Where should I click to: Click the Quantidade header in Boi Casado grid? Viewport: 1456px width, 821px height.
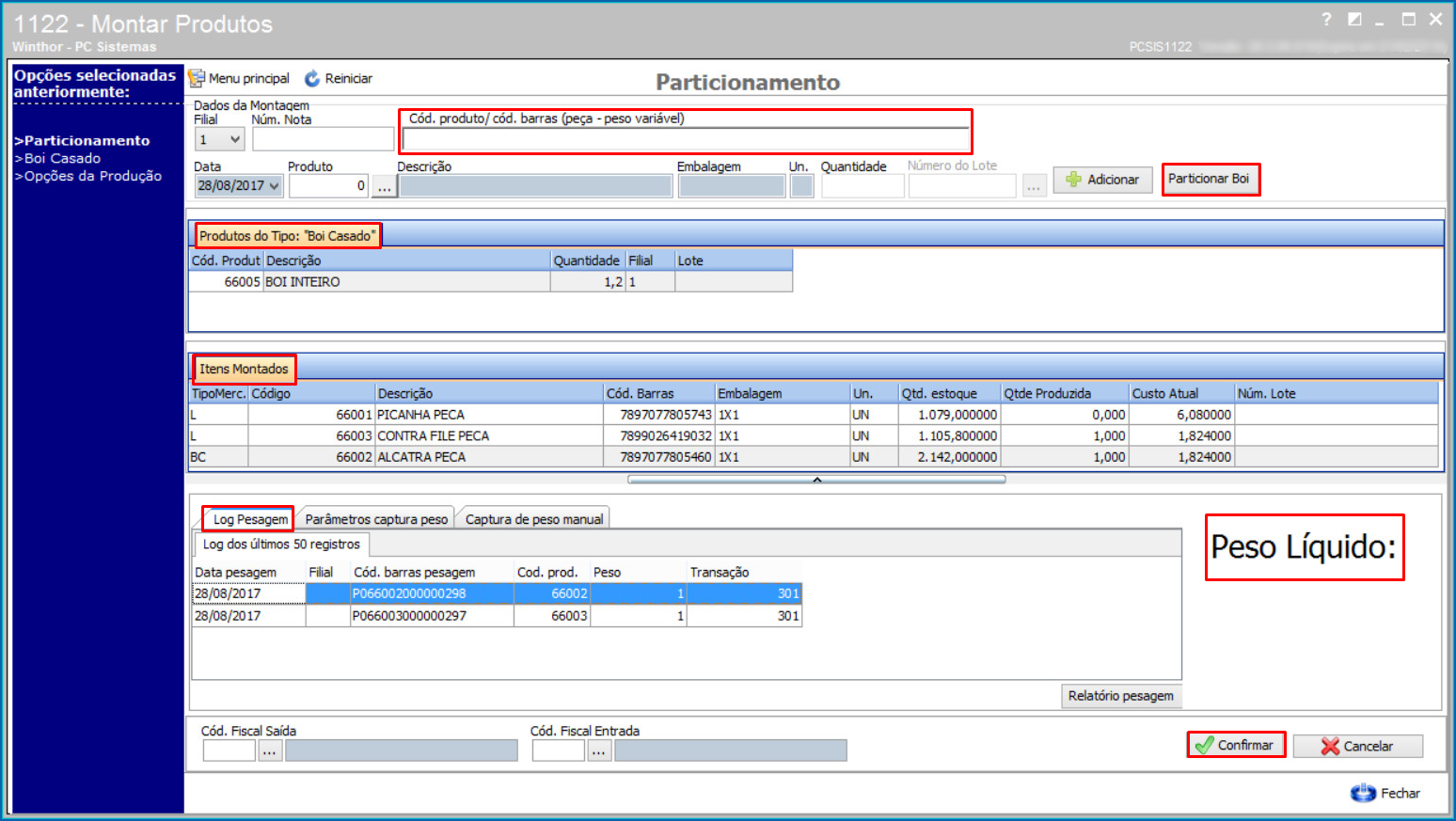click(x=588, y=261)
